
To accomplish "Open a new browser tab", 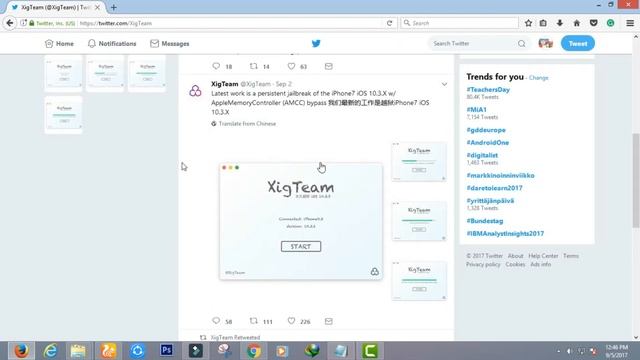I will coord(113,7).
